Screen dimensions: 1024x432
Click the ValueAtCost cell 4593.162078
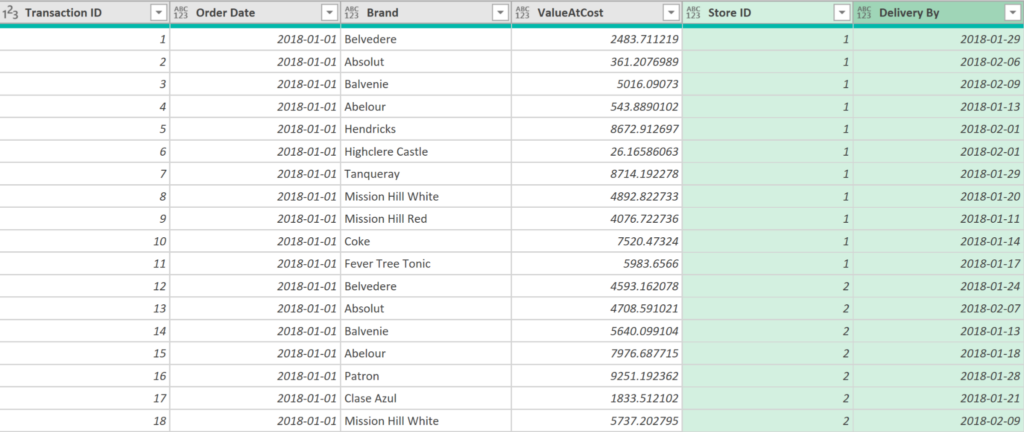[597, 286]
